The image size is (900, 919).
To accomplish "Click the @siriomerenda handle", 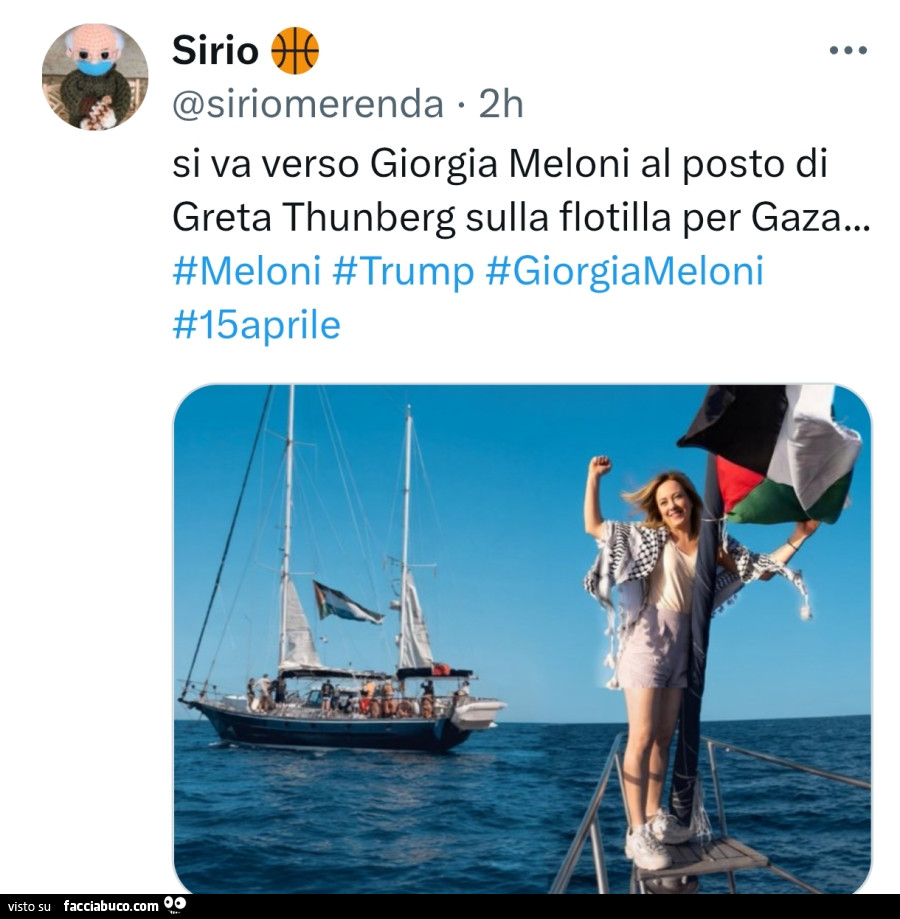I will [308, 103].
